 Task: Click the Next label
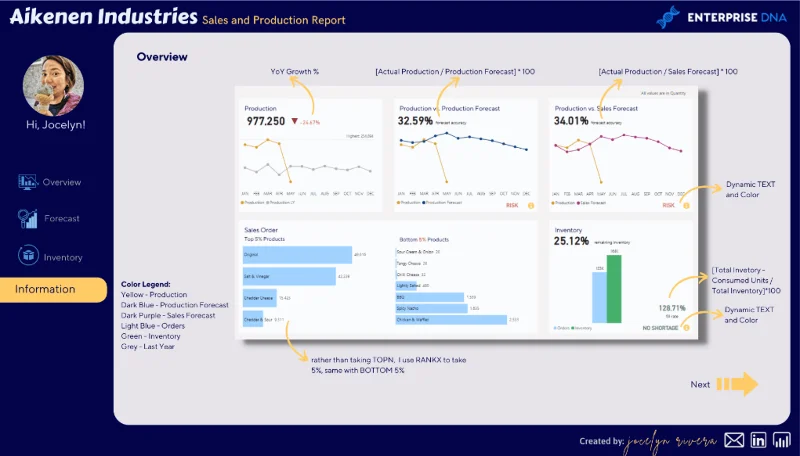coord(700,385)
